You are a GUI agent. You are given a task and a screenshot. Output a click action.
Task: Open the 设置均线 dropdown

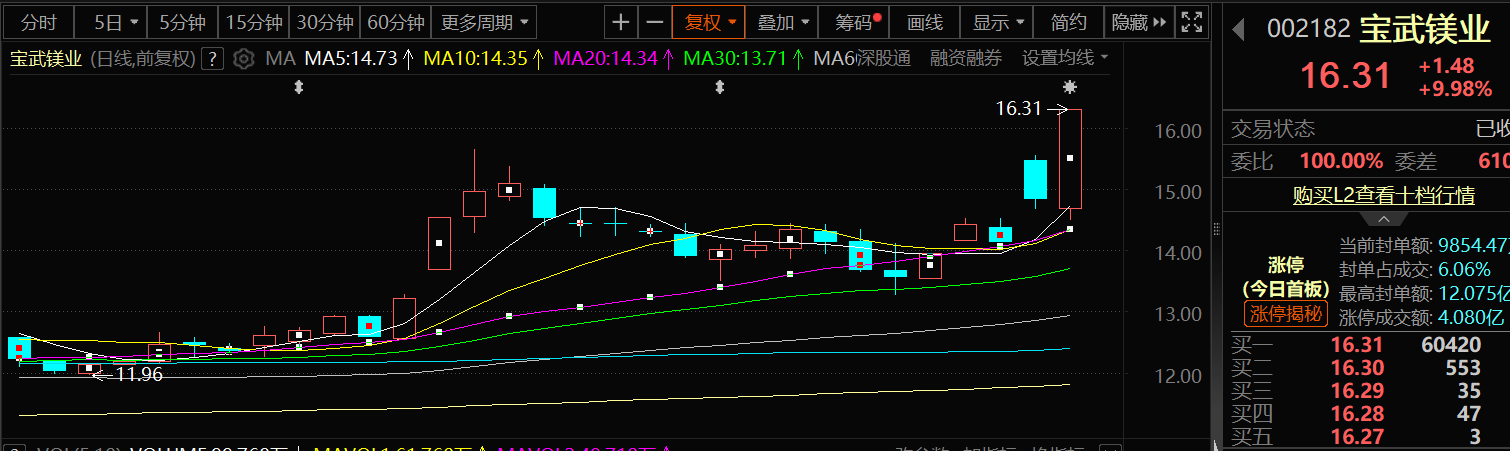pyautogui.click(x=1065, y=59)
